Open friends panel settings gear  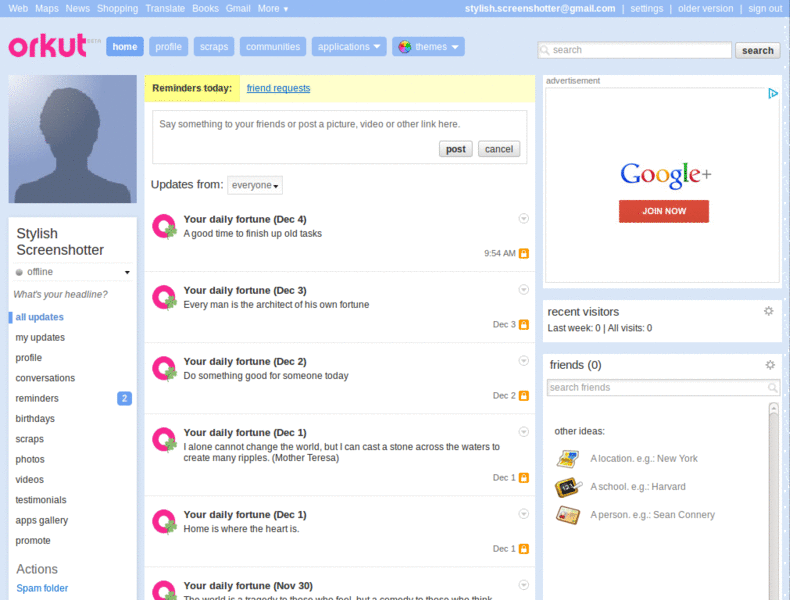(770, 365)
